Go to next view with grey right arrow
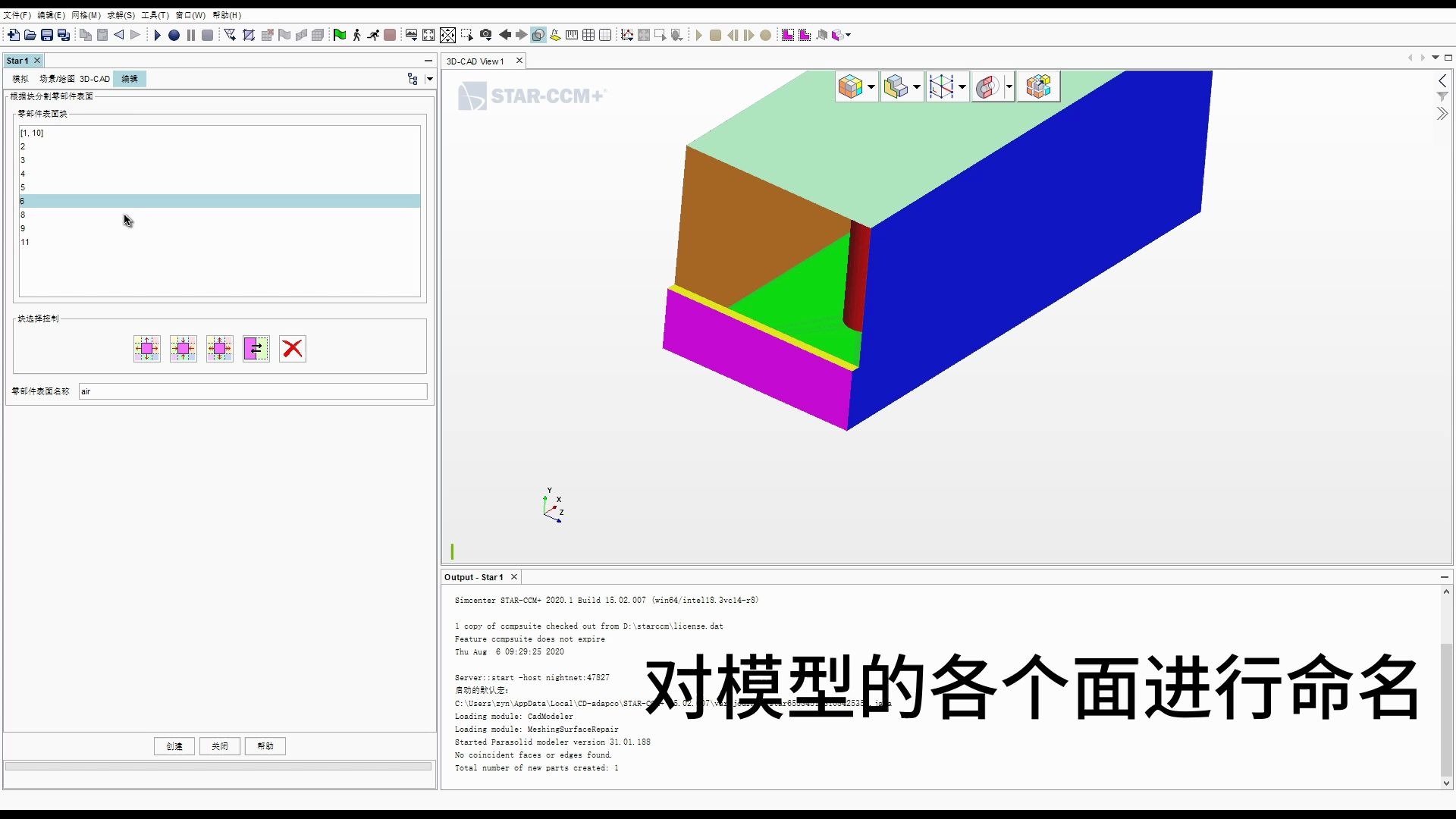Image resolution: width=1456 pixels, height=819 pixels. (x=521, y=35)
